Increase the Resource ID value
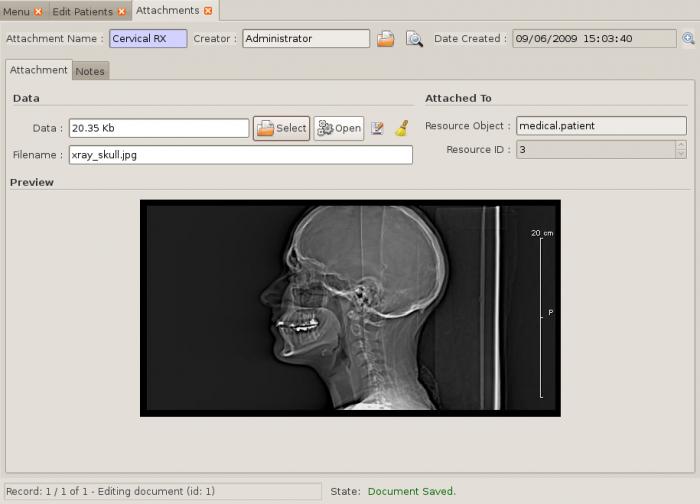This screenshot has height=504, width=700. pyautogui.click(x=681, y=145)
